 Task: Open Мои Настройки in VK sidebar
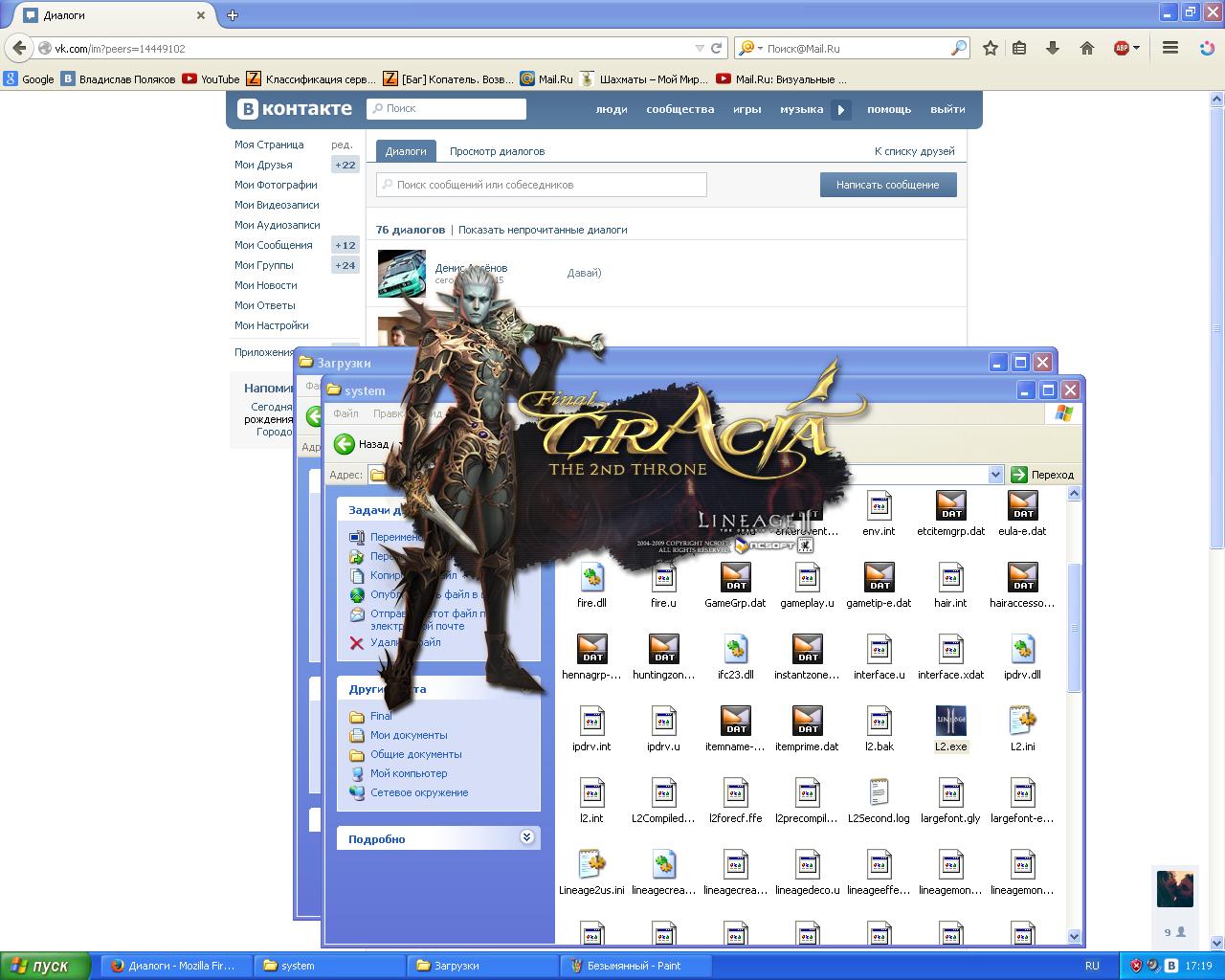(x=271, y=325)
